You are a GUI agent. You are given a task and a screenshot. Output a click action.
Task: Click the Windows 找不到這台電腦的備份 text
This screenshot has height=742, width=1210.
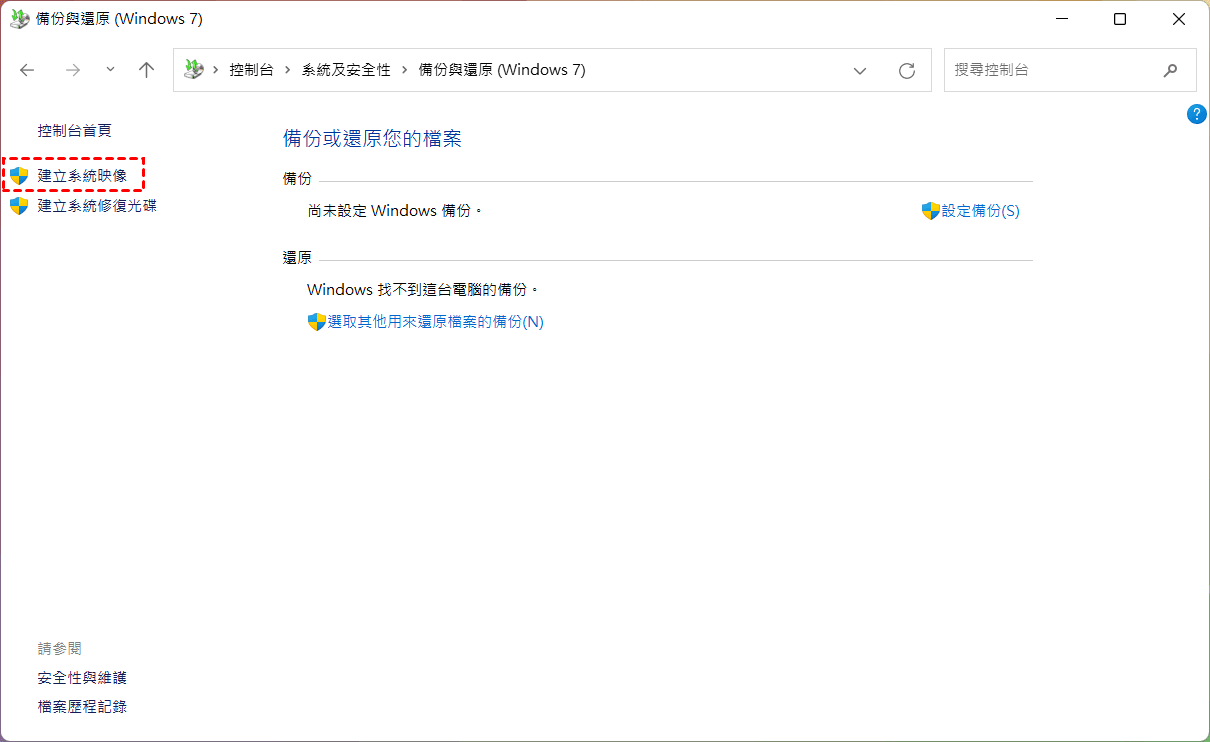[423, 290]
